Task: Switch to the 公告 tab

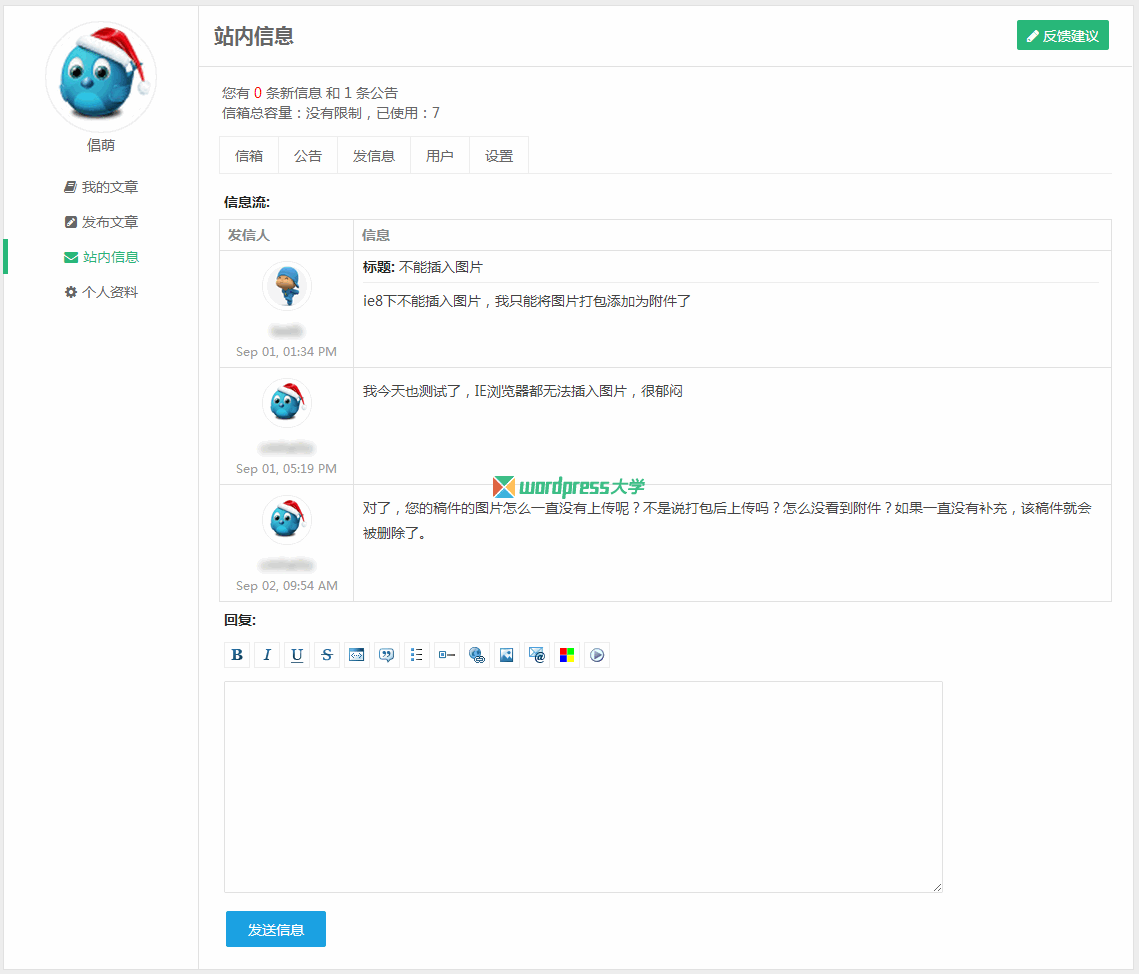Action: coord(307,155)
